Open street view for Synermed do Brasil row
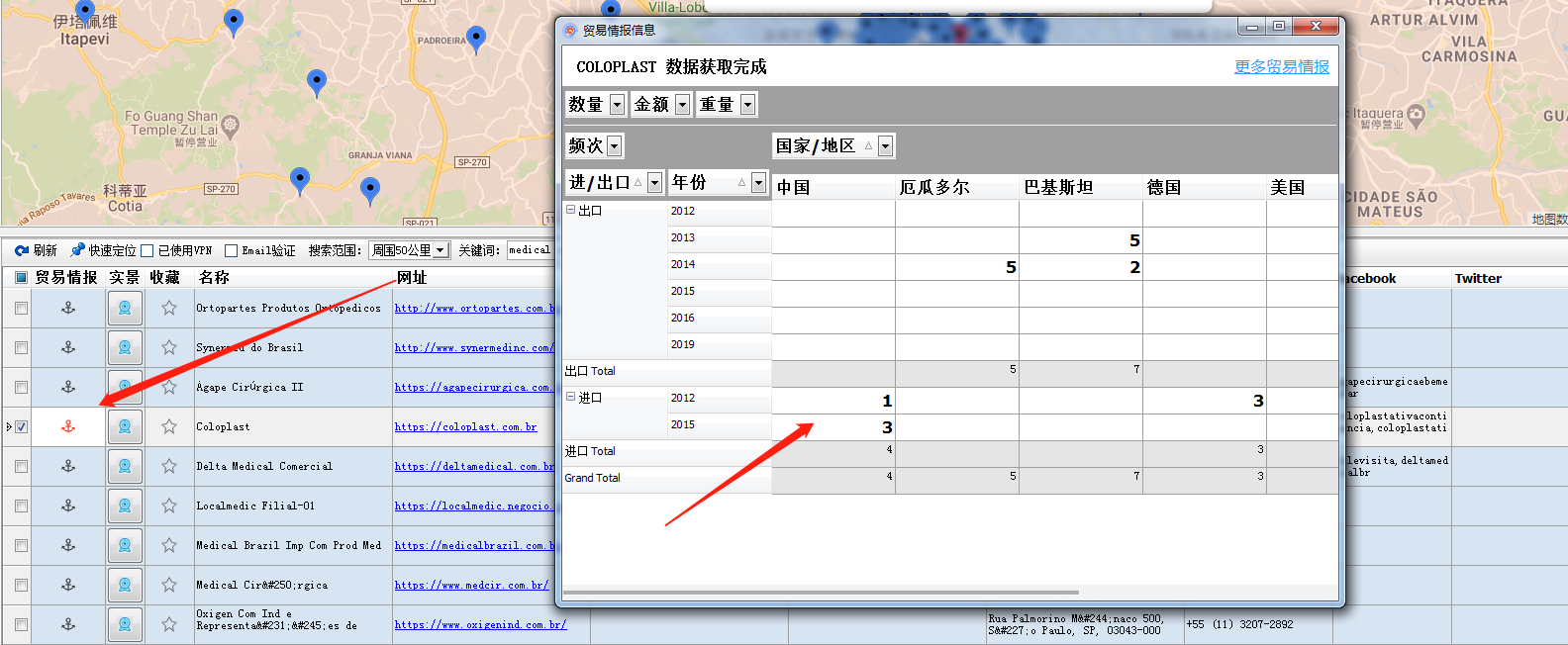 tap(125, 347)
